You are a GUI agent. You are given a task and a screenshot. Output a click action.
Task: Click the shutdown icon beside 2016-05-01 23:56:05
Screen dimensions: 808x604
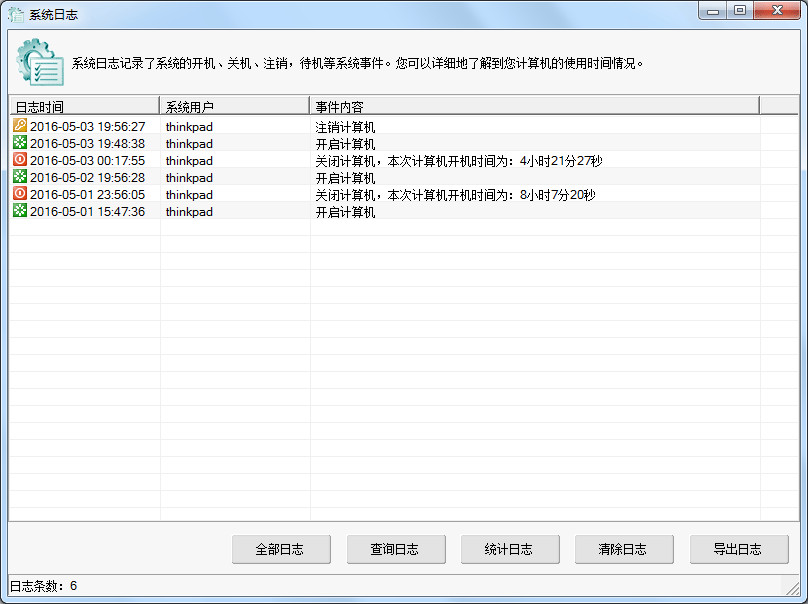click(20, 194)
